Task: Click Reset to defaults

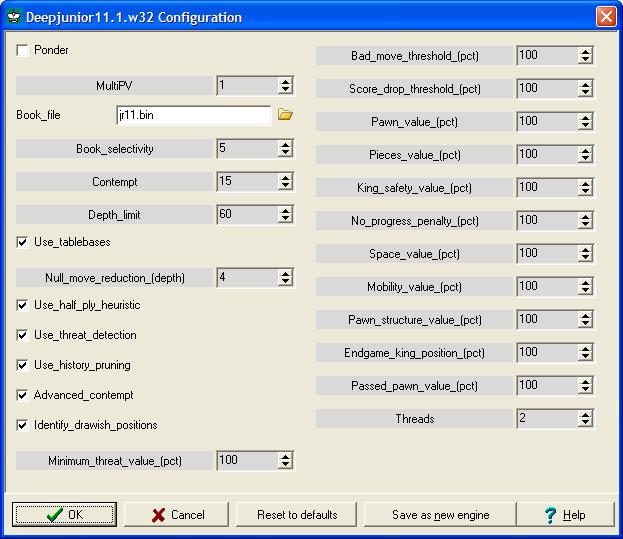Action: click(297, 515)
